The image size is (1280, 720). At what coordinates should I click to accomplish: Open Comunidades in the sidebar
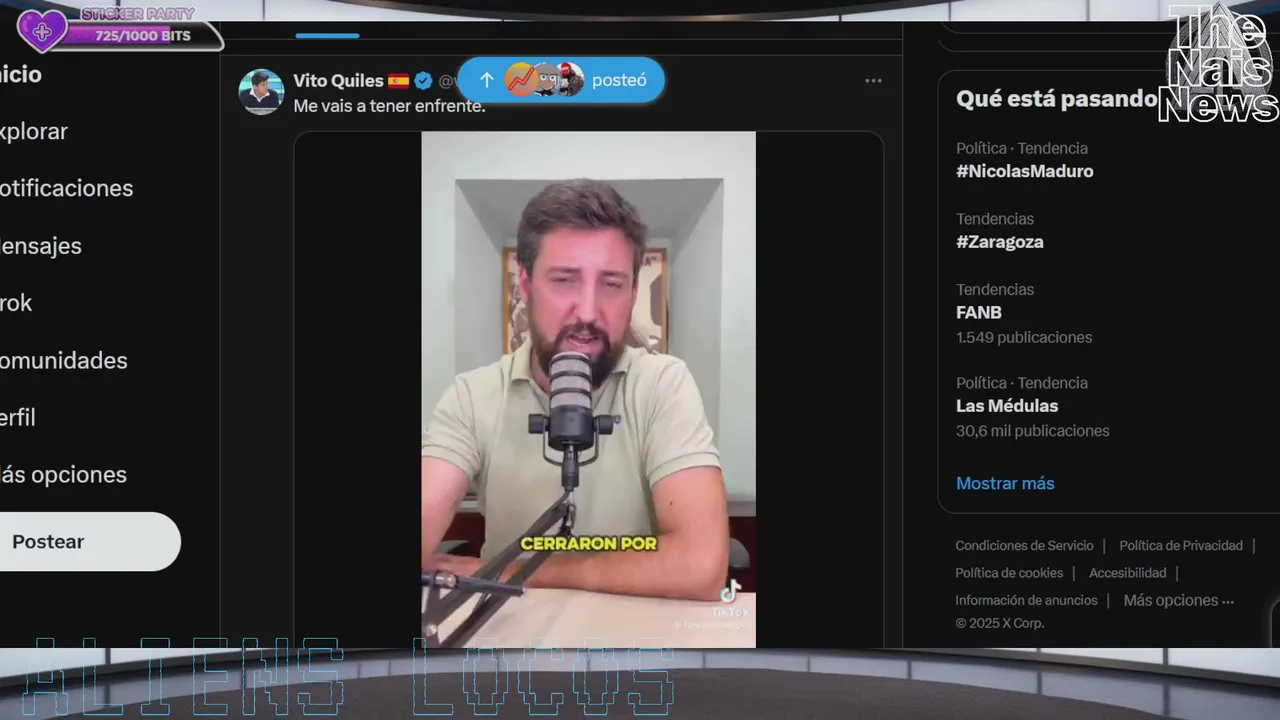coord(63,360)
